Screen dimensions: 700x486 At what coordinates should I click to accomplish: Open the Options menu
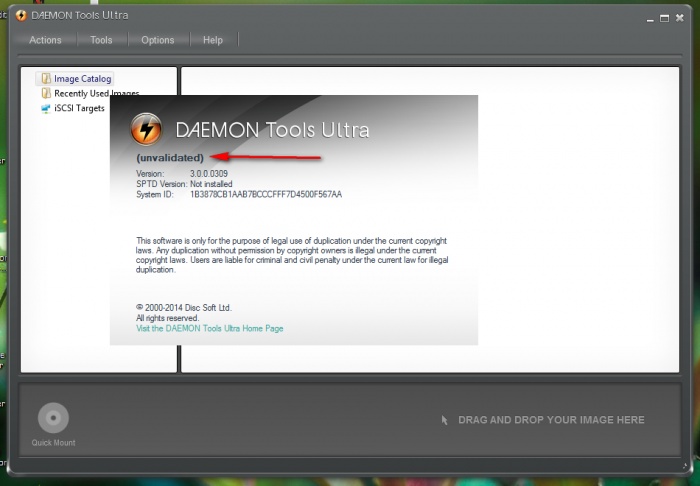[x=158, y=40]
